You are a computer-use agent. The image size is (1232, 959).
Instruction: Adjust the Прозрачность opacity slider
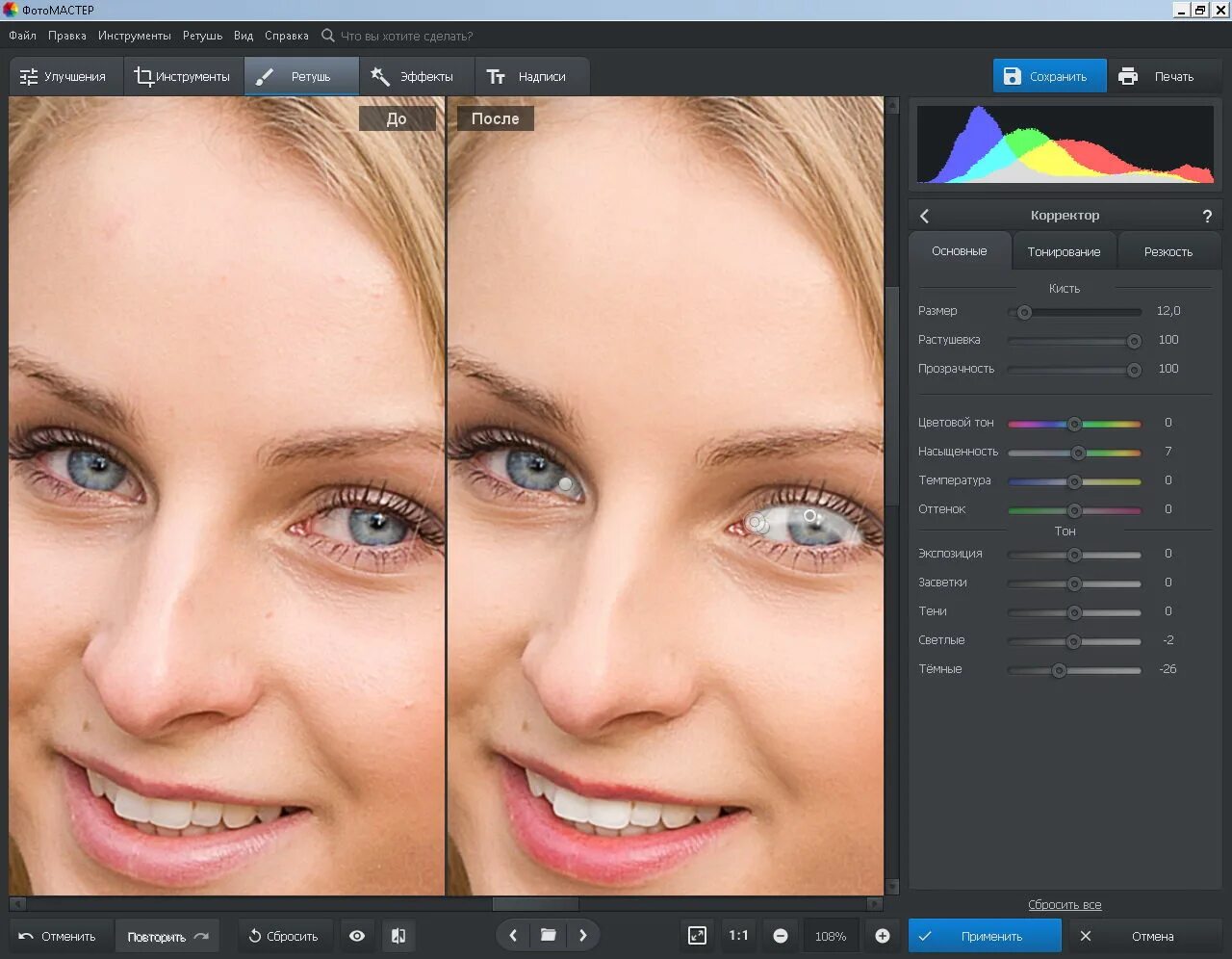tap(1074, 370)
